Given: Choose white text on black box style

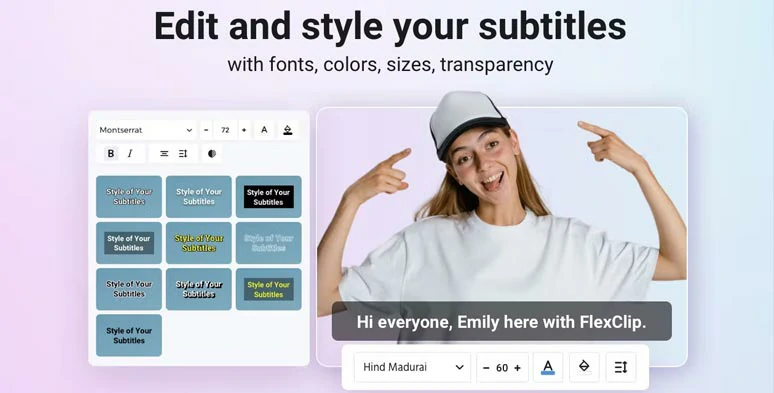Looking at the screenshot, I should 269,196.
